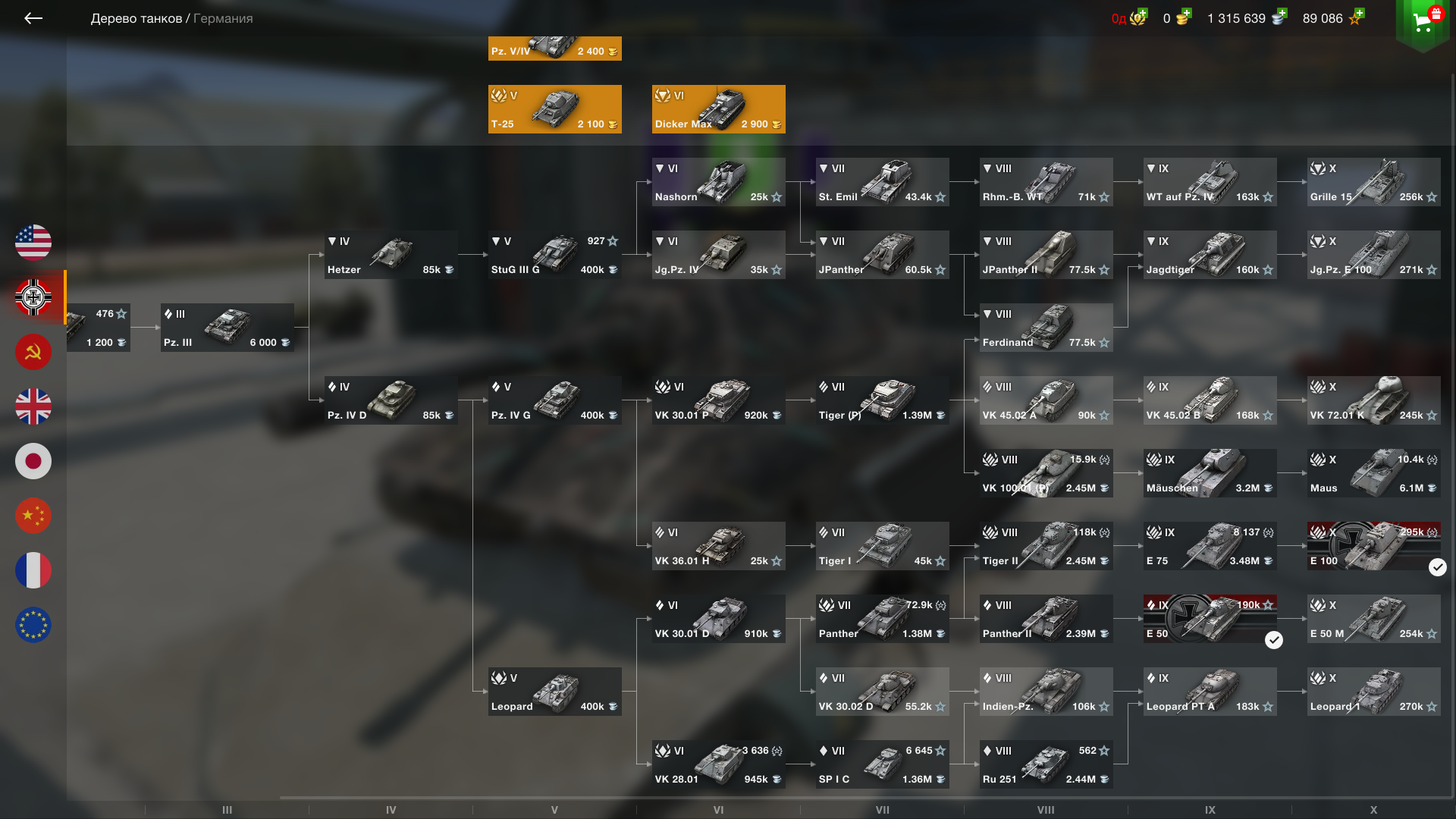Jump to tier VIII column marker
The image size is (1456, 819).
[1046, 810]
